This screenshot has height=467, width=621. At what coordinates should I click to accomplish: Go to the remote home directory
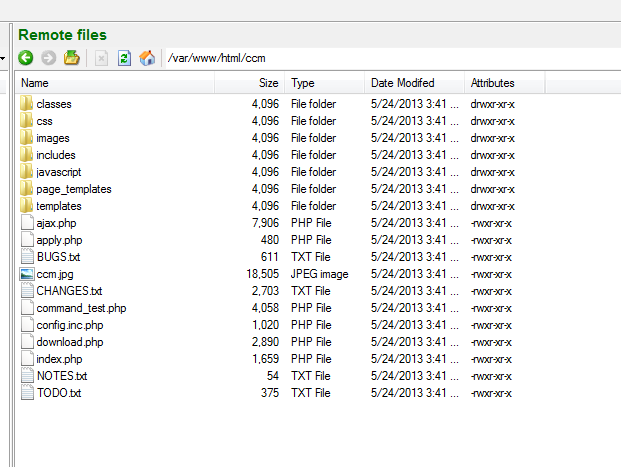(147, 58)
